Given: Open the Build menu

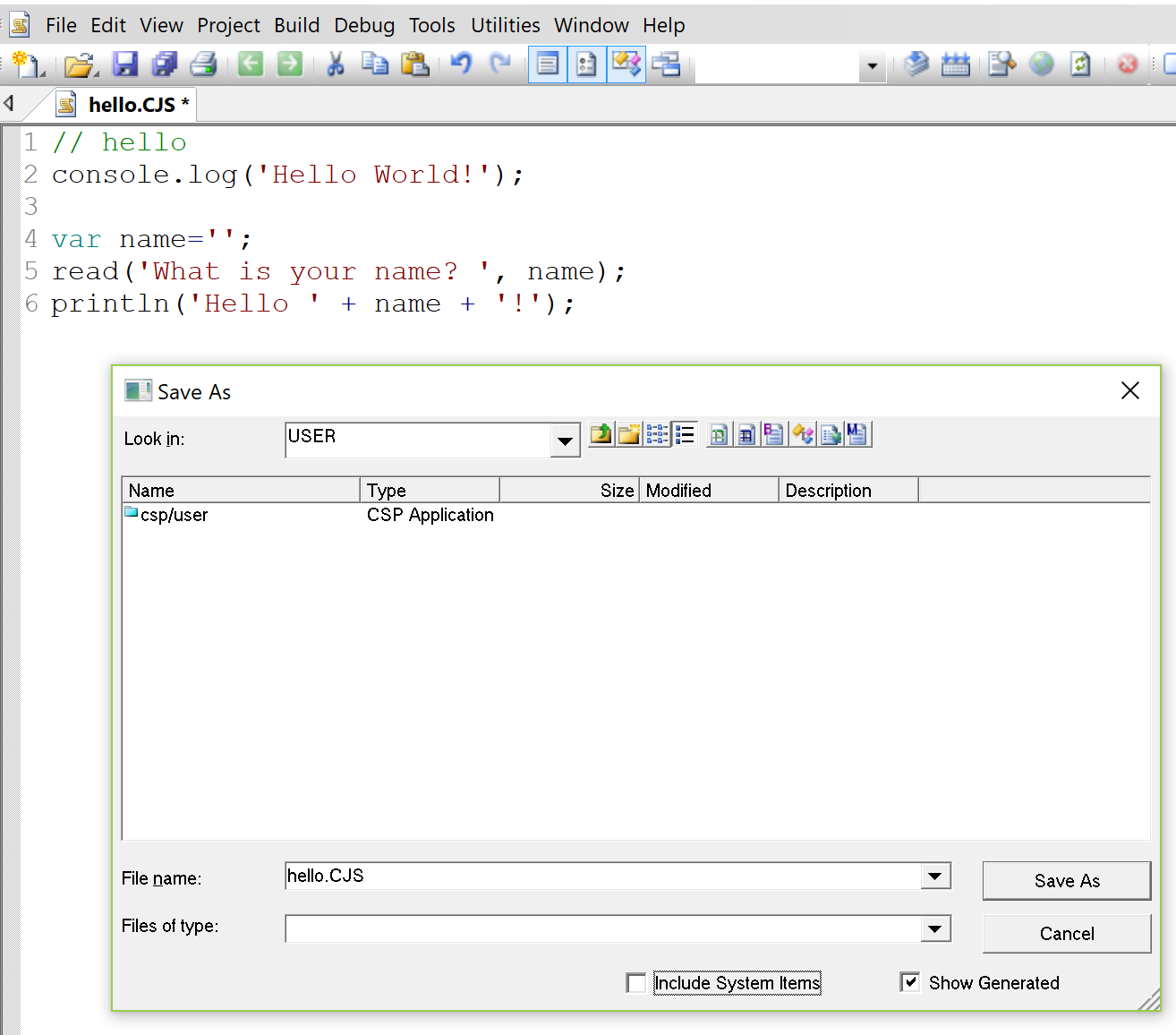Looking at the screenshot, I should pyautogui.click(x=296, y=25).
